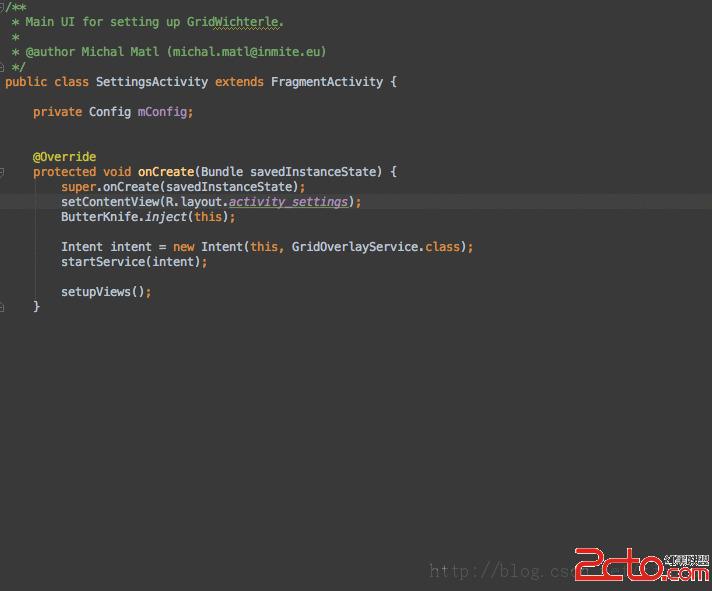Click the activity_settings resource reference
The height and width of the screenshot is (591, 712).
pyautogui.click(x=288, y=202)
